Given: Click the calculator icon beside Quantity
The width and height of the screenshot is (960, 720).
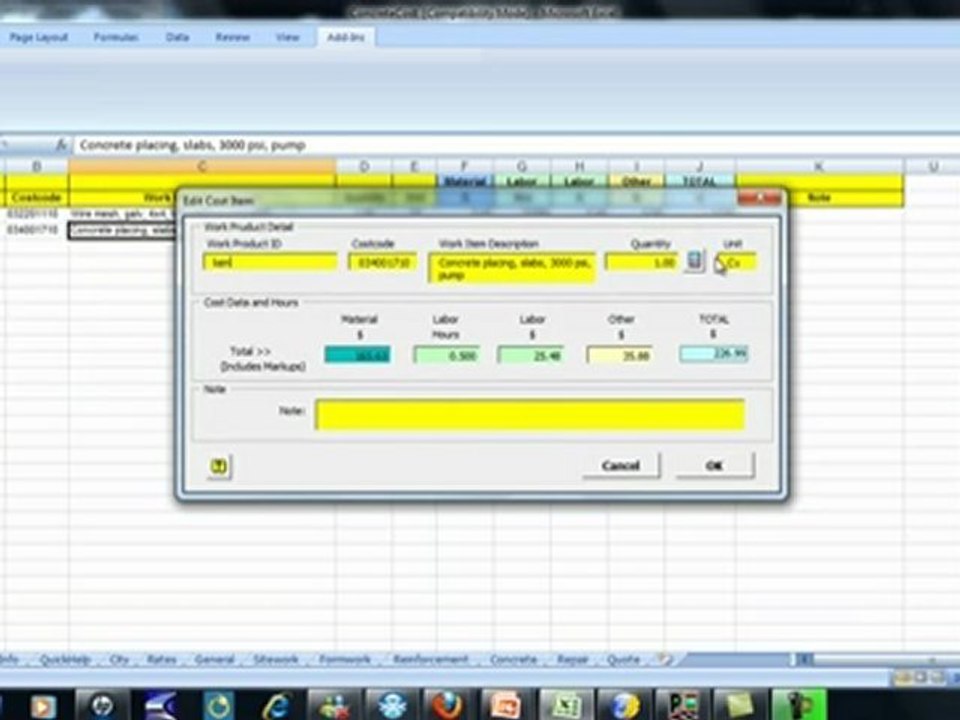Looking at the screenshot, I should tap(694, 261).
